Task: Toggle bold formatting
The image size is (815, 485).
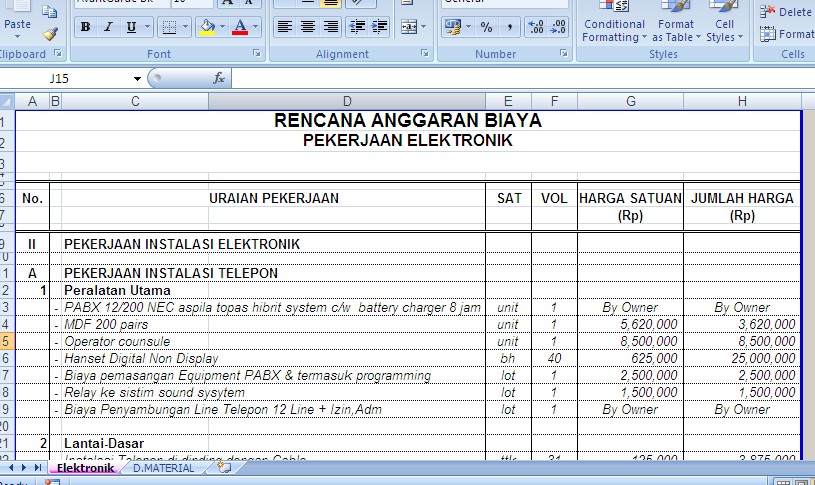Action: tap(86, 27)
